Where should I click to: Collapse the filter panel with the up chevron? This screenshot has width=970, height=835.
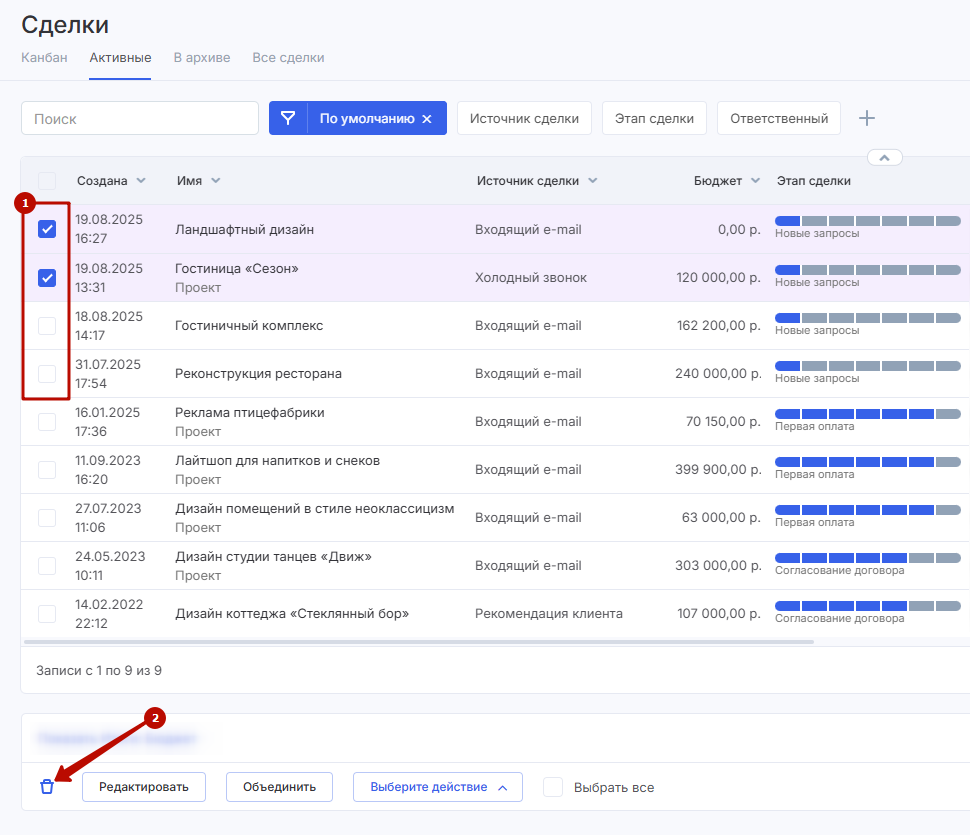pos(885,157)
